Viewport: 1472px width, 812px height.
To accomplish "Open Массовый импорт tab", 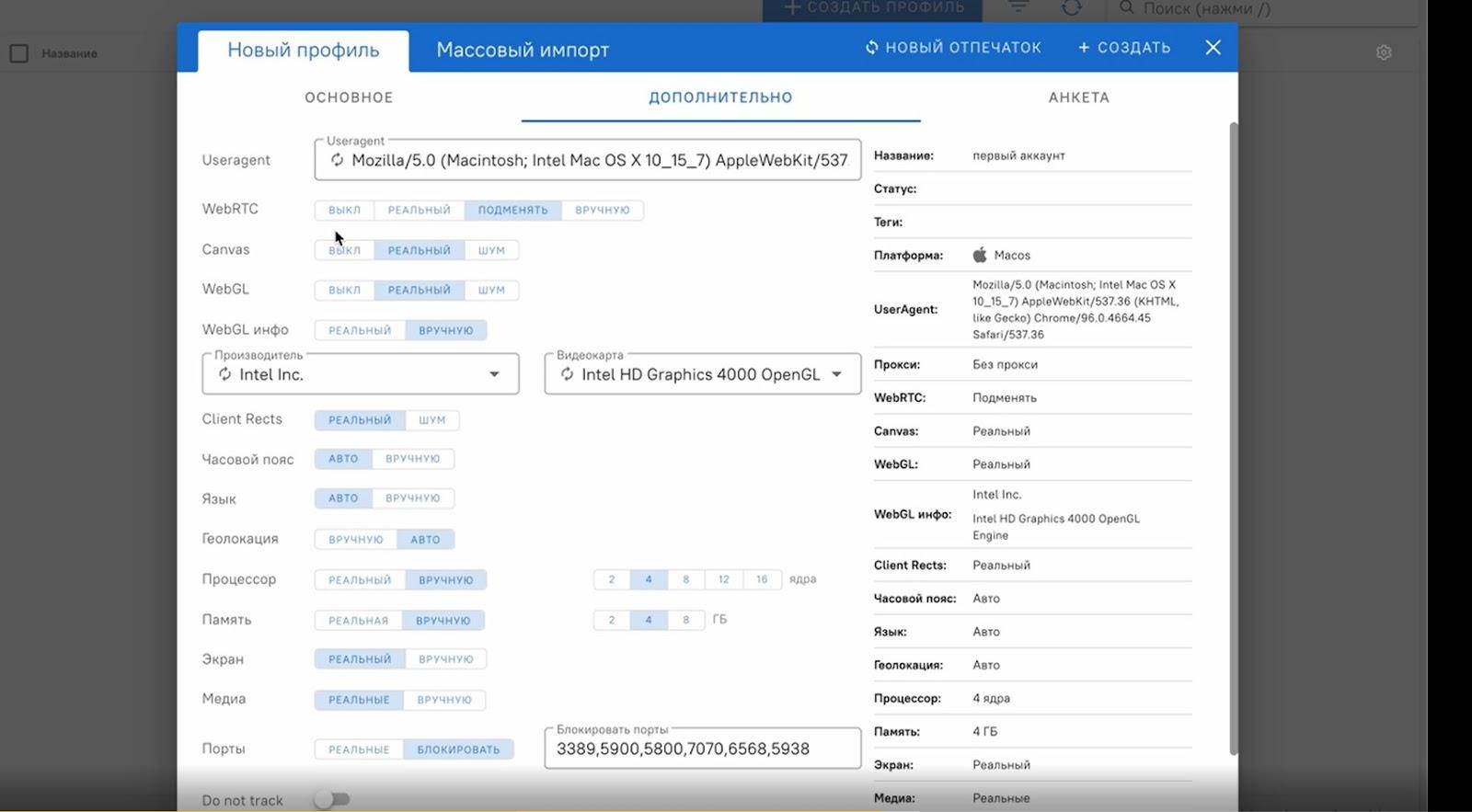I will pyautogui.click(x=523, y=50).
